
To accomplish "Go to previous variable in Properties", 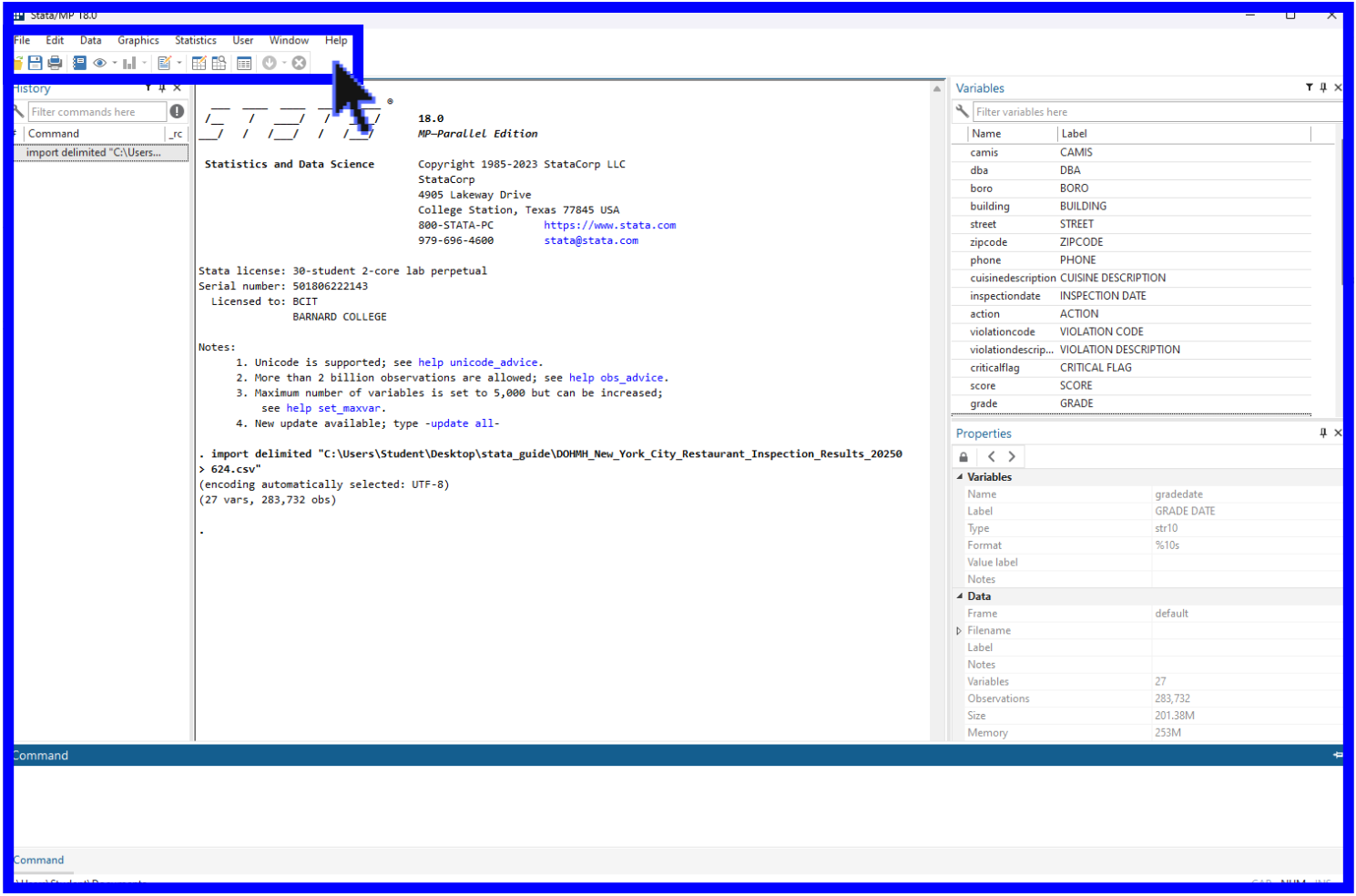I will tap(992, 456).
